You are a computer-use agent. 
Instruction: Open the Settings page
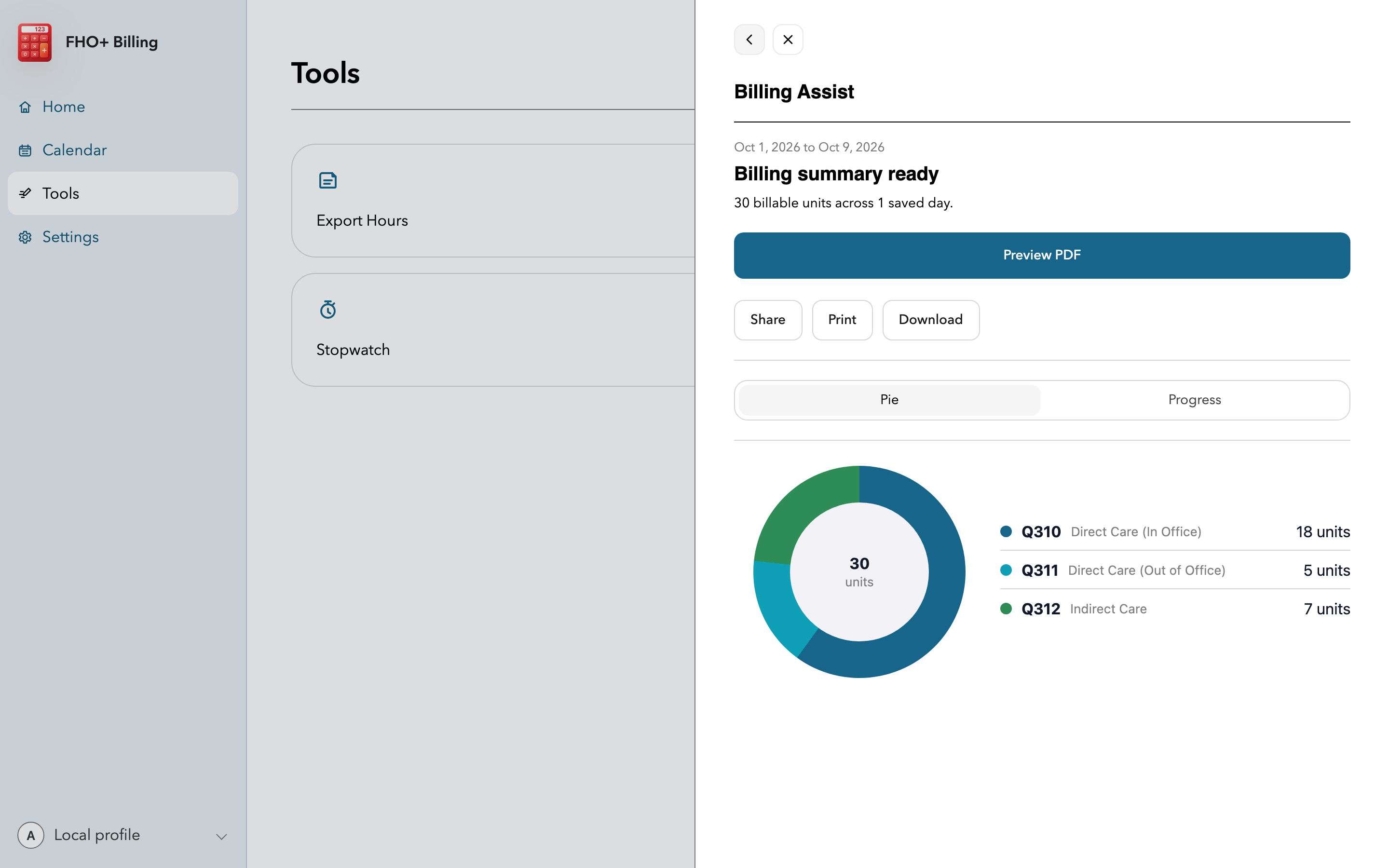(x=122, y=237)
